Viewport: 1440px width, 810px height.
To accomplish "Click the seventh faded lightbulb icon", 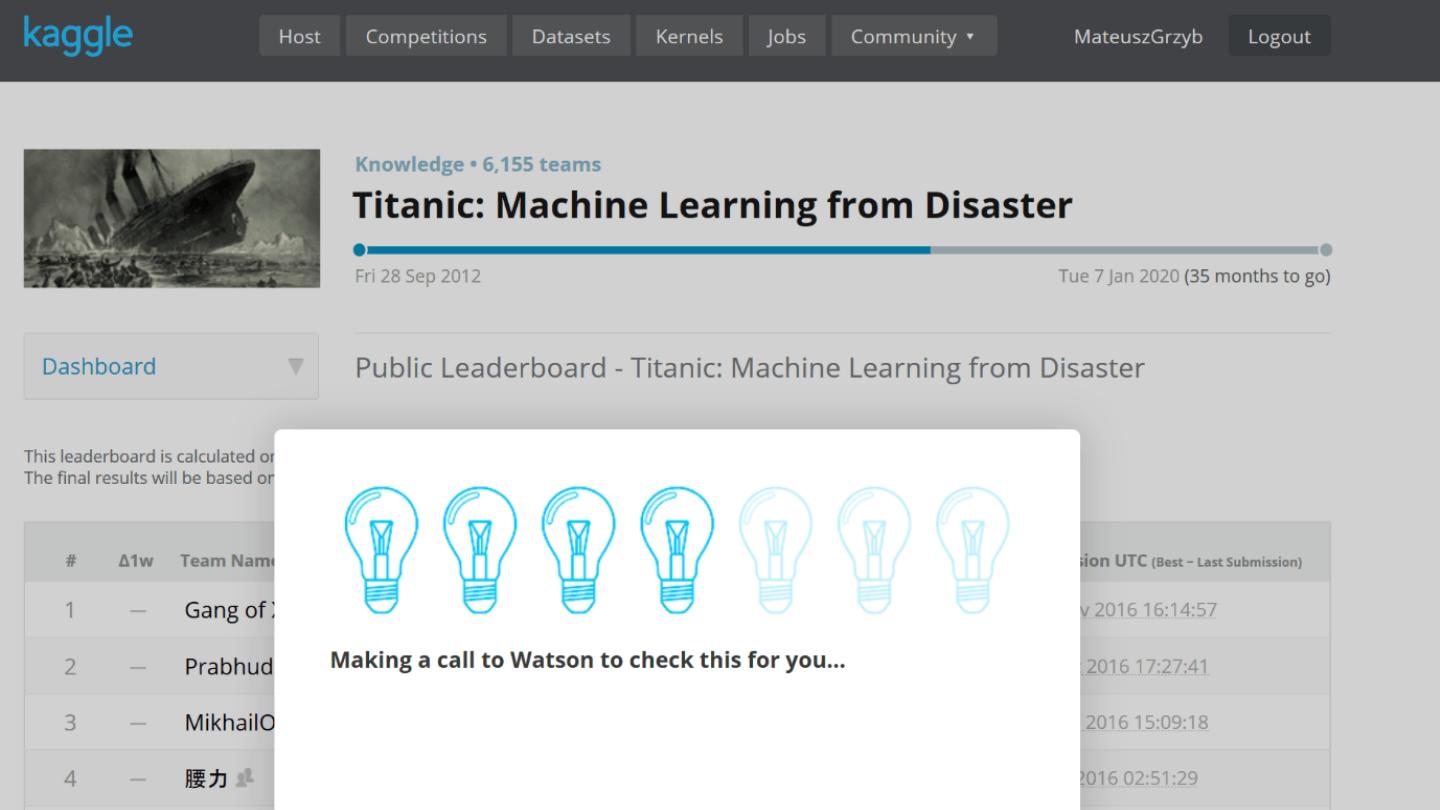I will (x=972, y=549).
